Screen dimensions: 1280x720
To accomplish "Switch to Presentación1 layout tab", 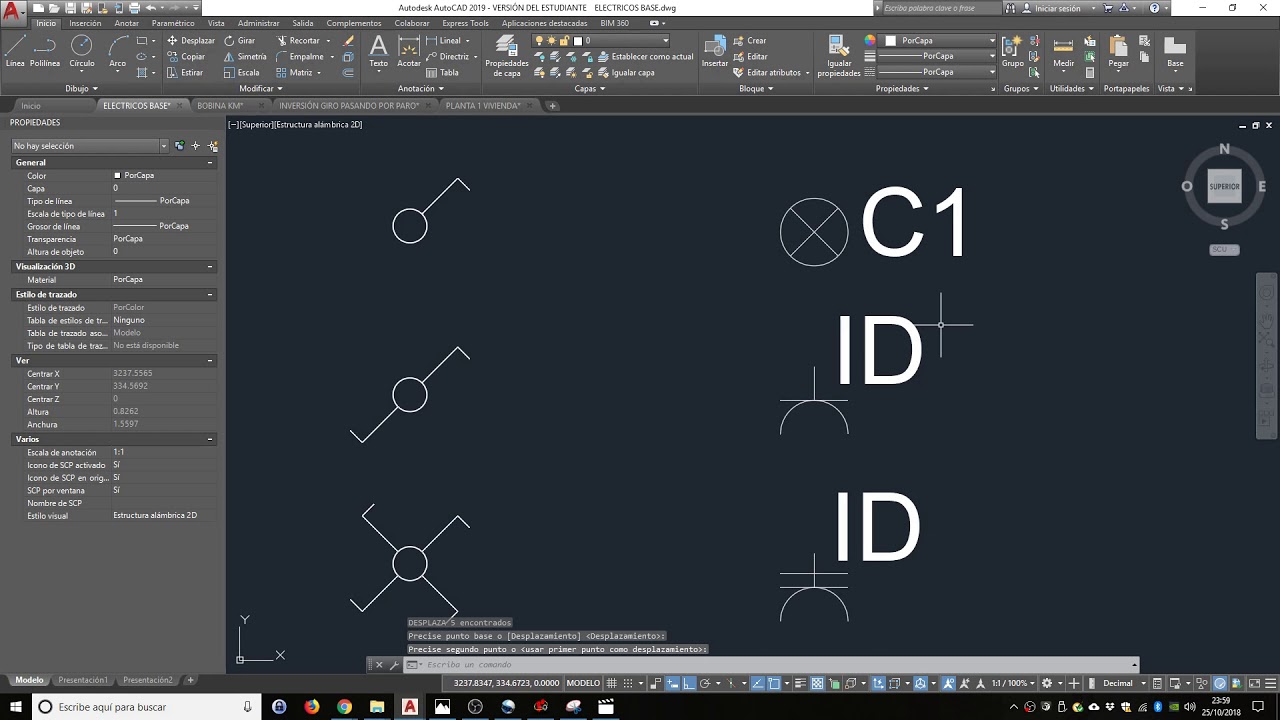I will [x=83, y=680].
